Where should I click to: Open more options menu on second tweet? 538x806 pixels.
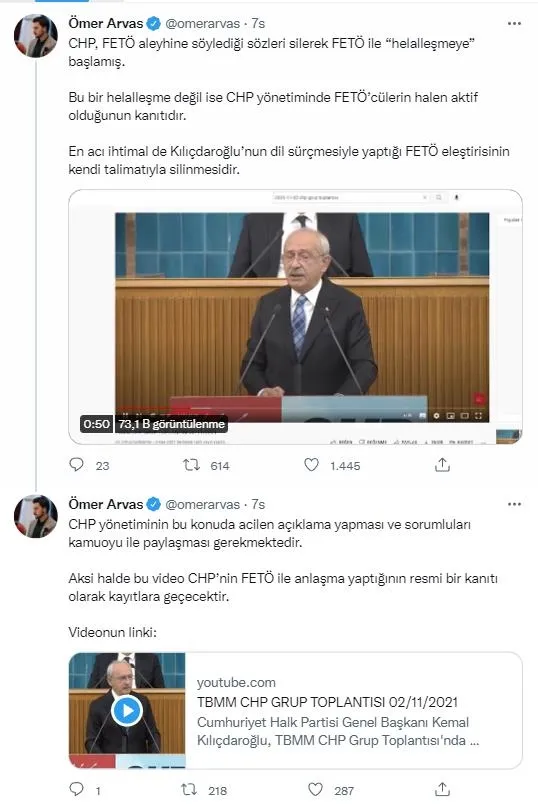[514, 504]
